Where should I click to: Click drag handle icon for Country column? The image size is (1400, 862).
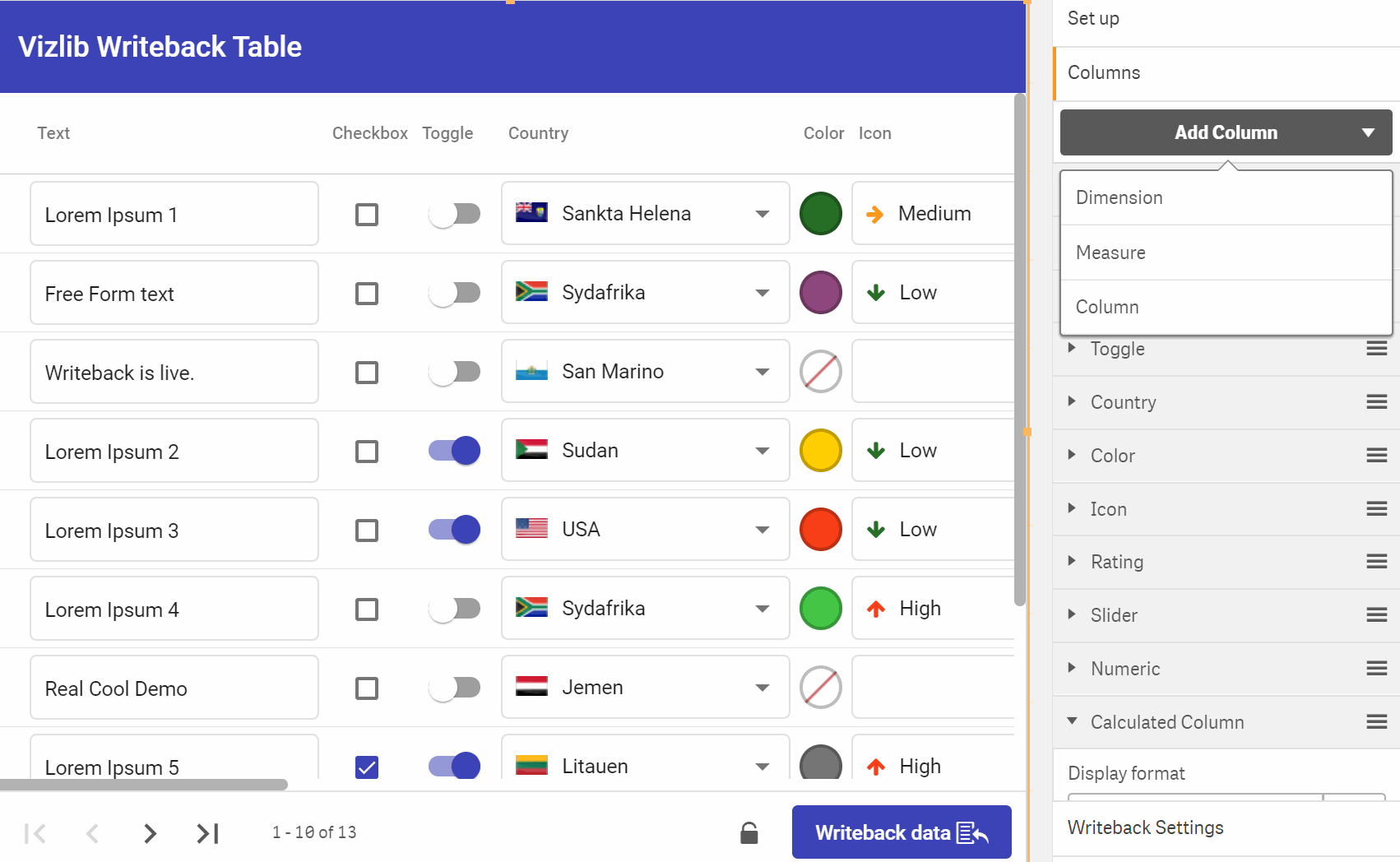point(1377,402)
